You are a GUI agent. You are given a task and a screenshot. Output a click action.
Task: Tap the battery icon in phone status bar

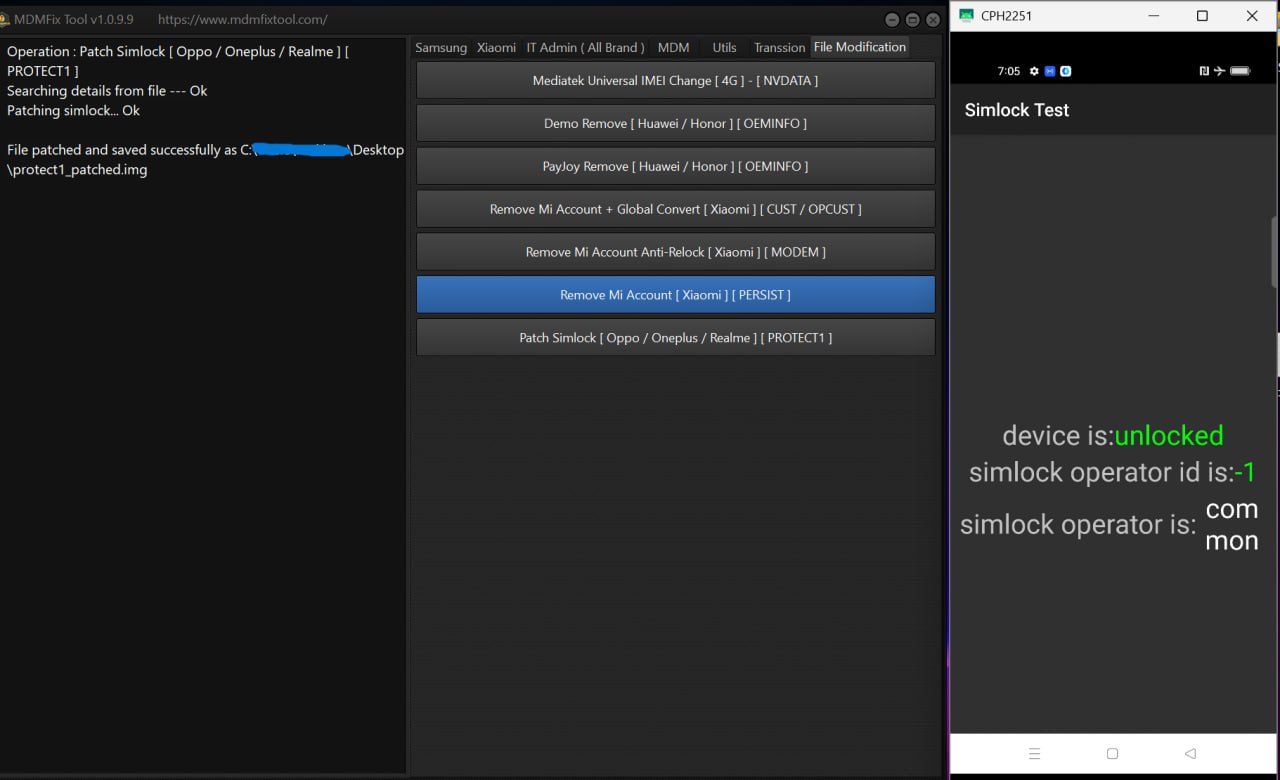pyautogui.click(x=1240, y=71)
